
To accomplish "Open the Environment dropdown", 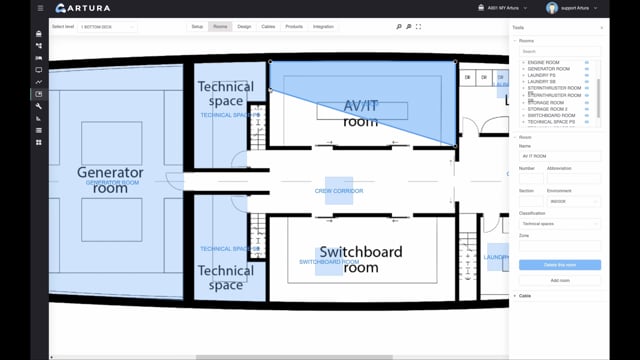I will [x=573, y=201].
